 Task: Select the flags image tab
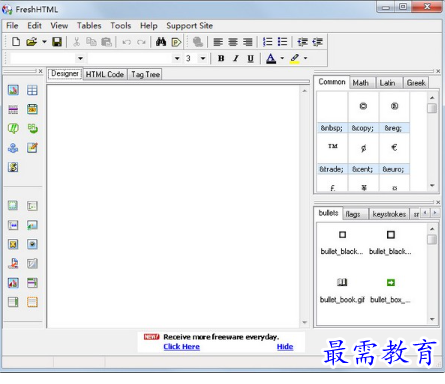(353, 214)
